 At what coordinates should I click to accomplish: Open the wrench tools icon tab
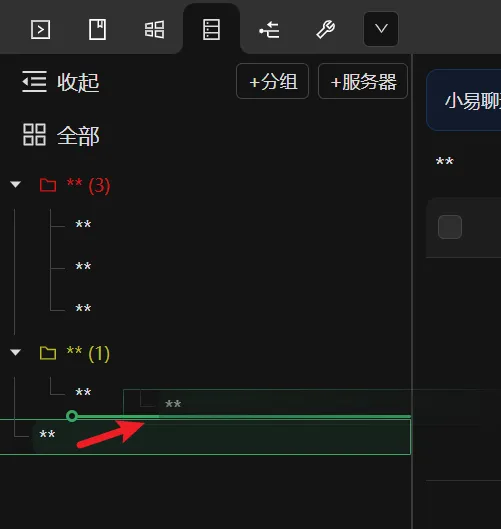click(326, 30)
